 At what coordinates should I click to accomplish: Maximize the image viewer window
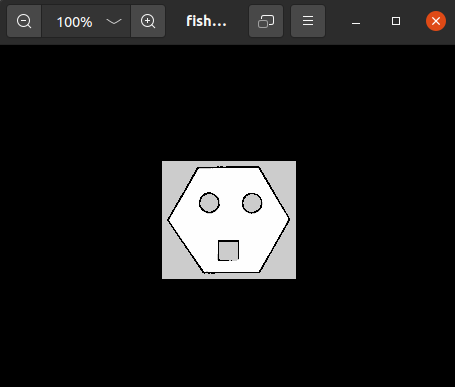point(396,21)
